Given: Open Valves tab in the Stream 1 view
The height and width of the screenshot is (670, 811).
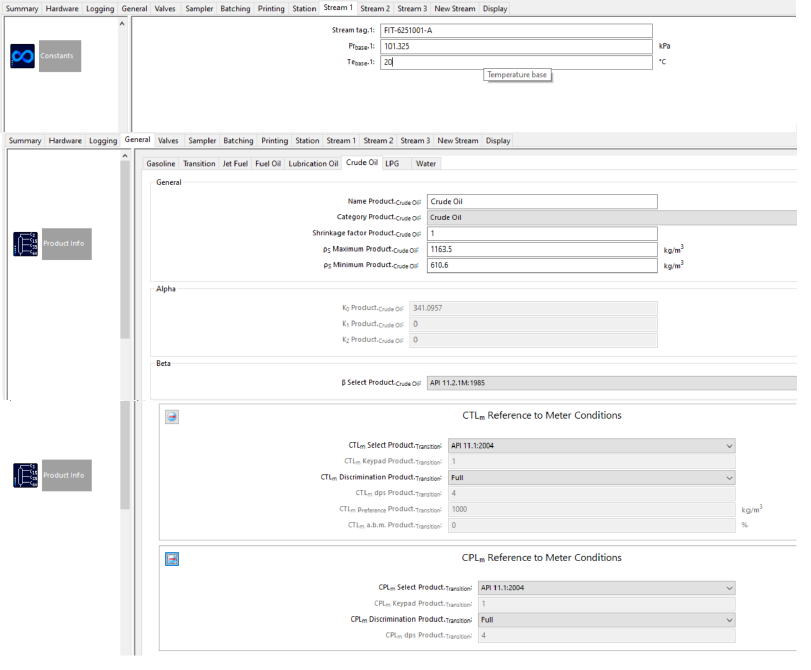Looking at the screenshot, I should [x=165, y=9].
